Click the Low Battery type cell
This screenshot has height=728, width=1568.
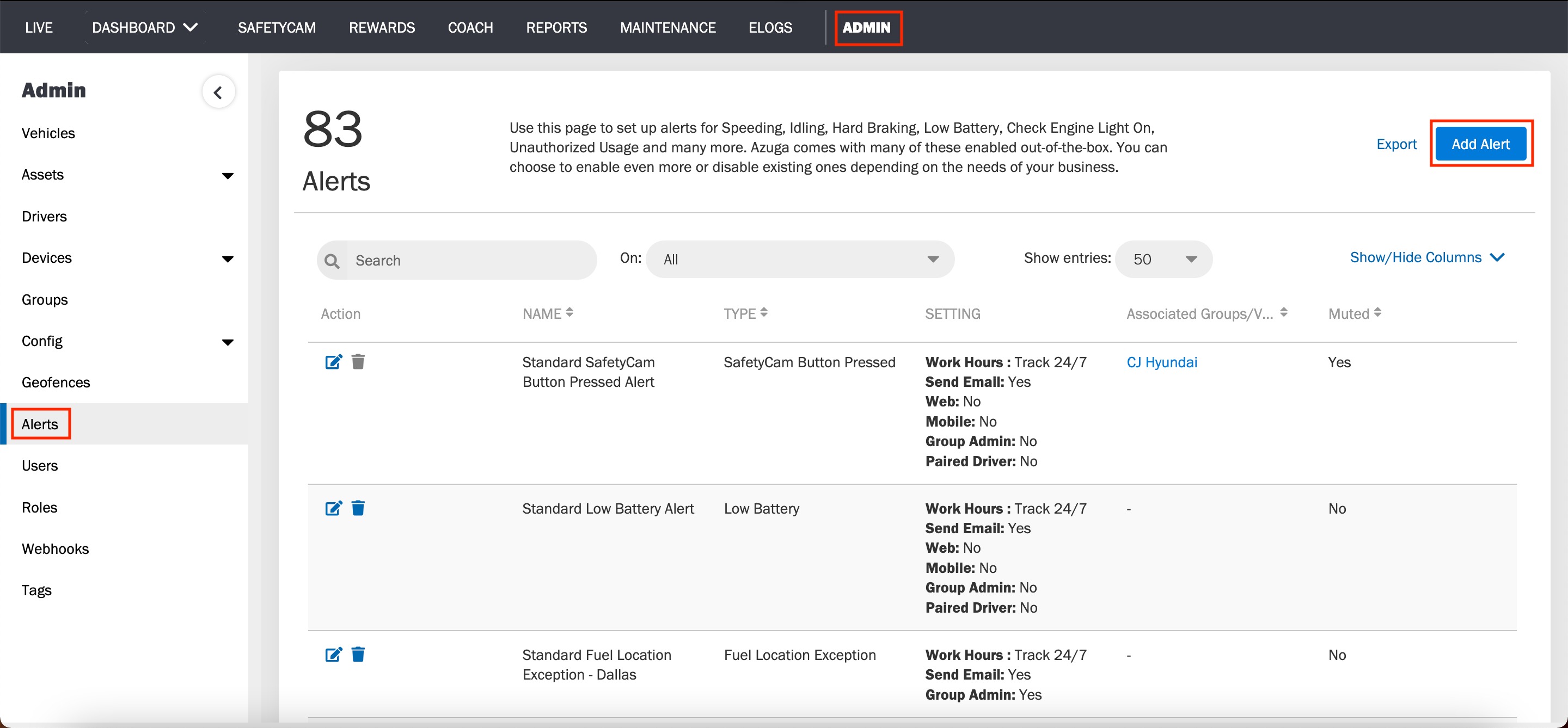pos(761,508)
